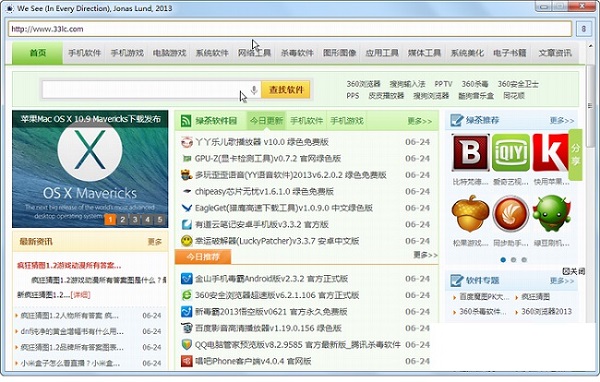Open the 360浏览器2013 topic link
600x382 pixels.
[546, 312]
